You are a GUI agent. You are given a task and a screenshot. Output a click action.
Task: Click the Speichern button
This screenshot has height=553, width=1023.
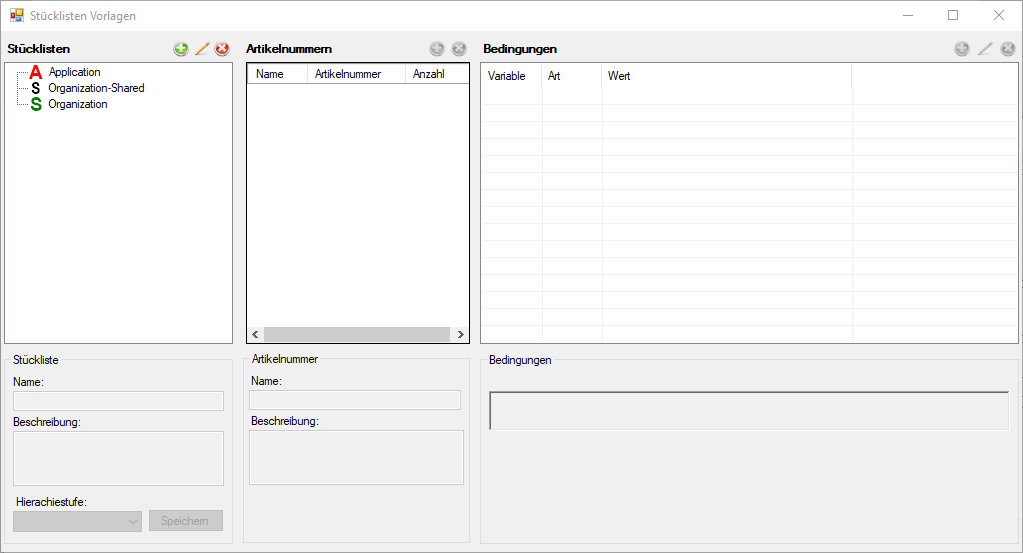[x=185, y=520]
